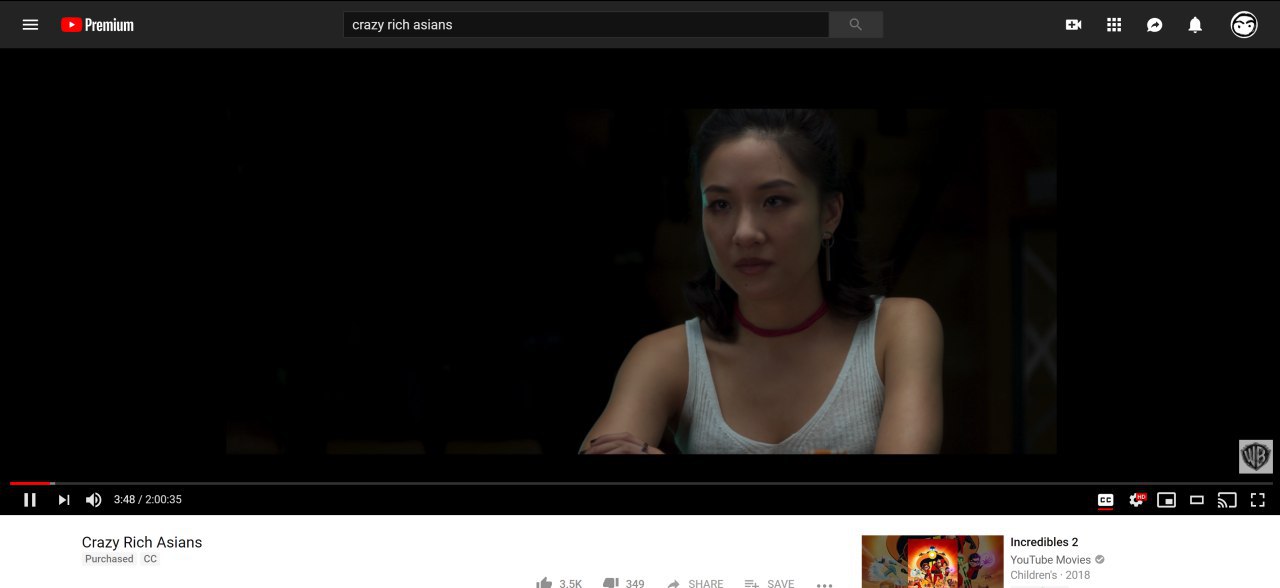Mute the video volume

pyautogui.click(x=94, y=500)
